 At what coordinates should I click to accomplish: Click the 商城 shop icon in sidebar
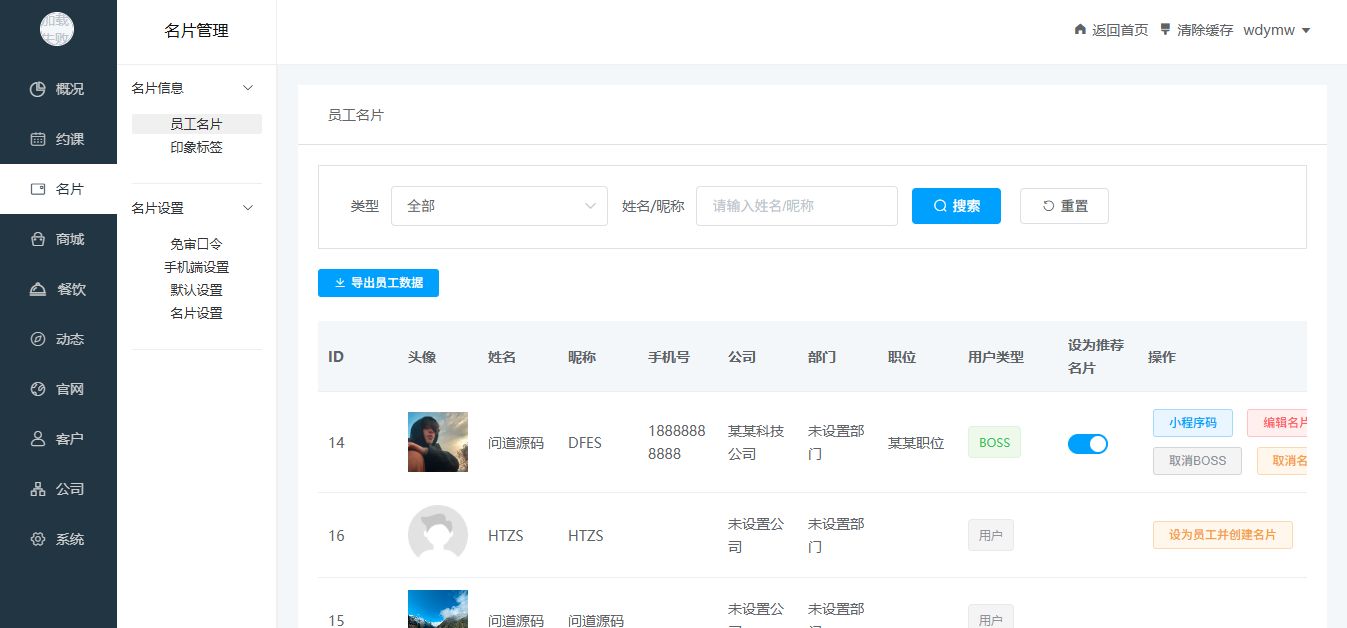pos(38,239)
